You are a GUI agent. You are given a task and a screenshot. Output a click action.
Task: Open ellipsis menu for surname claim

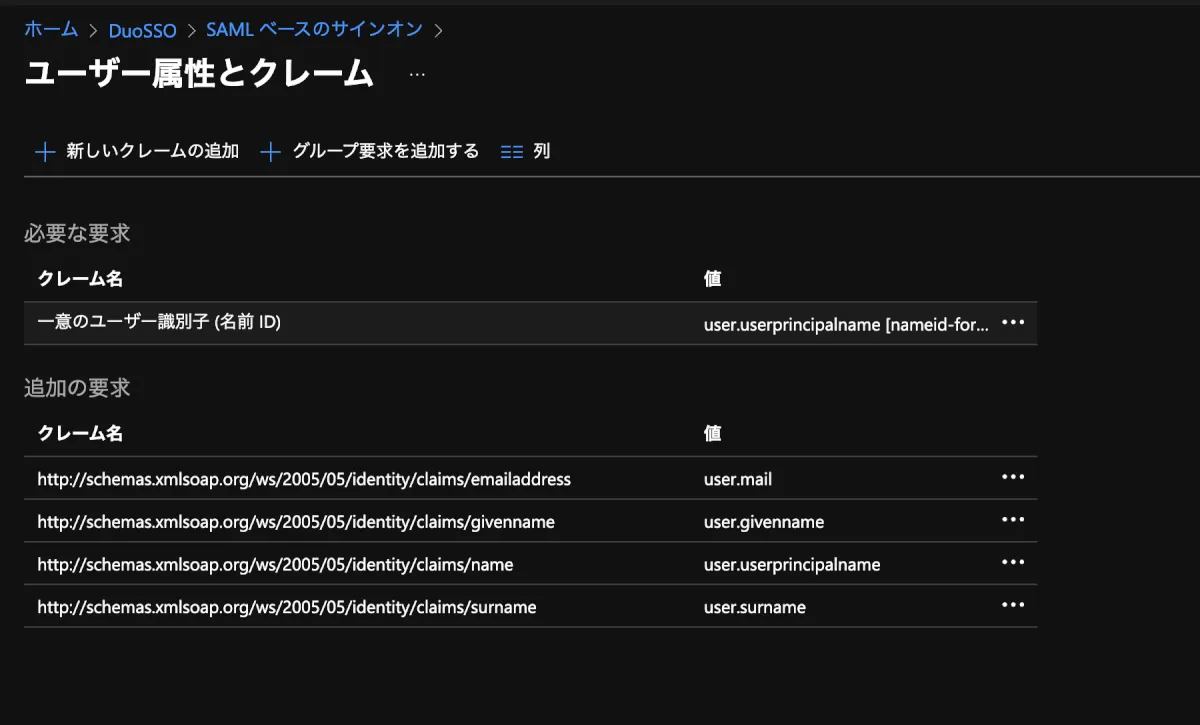(1013, 606)
